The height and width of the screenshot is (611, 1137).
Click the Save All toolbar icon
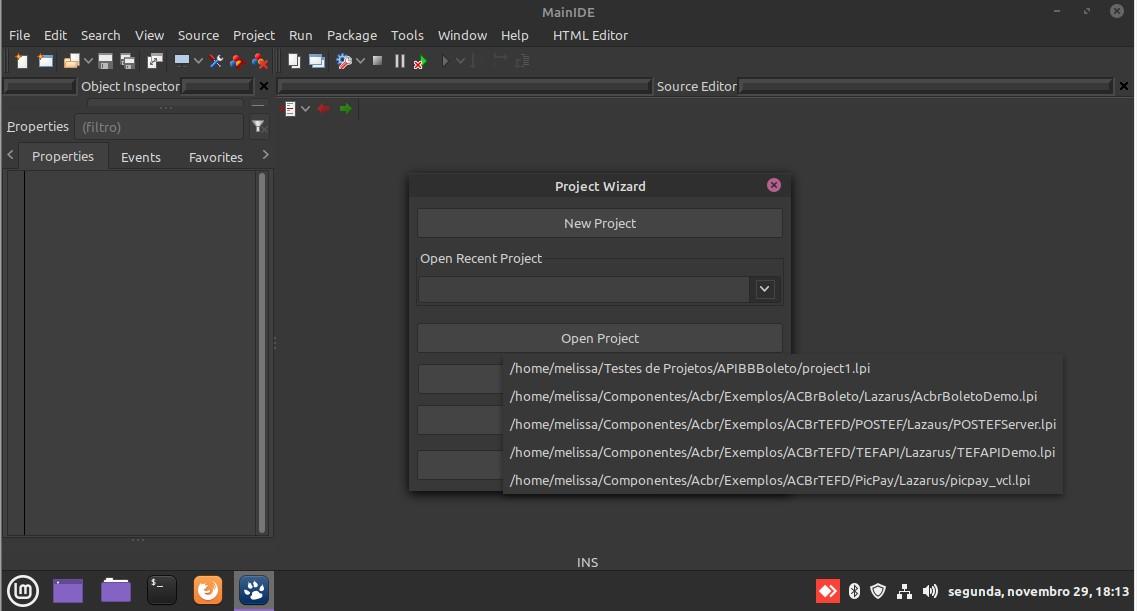pyautogui.click(x=128, y=62)
